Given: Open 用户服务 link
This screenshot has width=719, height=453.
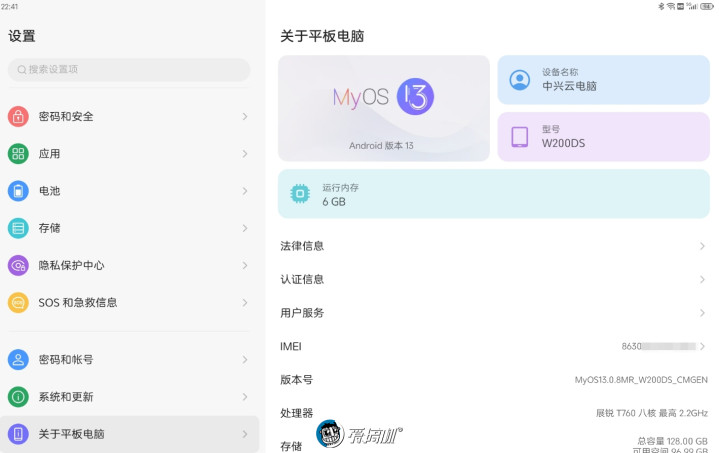Looking at the screenshot, I should pyautogui.click(x=493, y=313).
